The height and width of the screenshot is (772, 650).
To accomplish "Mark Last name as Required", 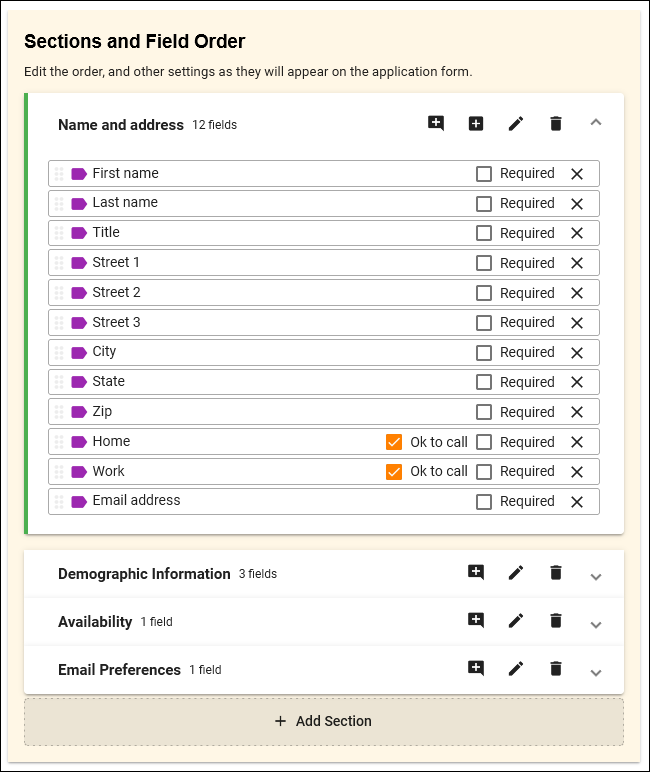I will [484, 204].
